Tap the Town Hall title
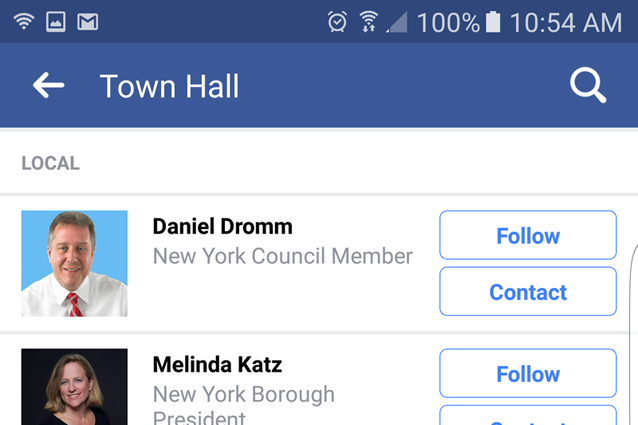Screen dimensions: 638x425 (x=169, y=86)
